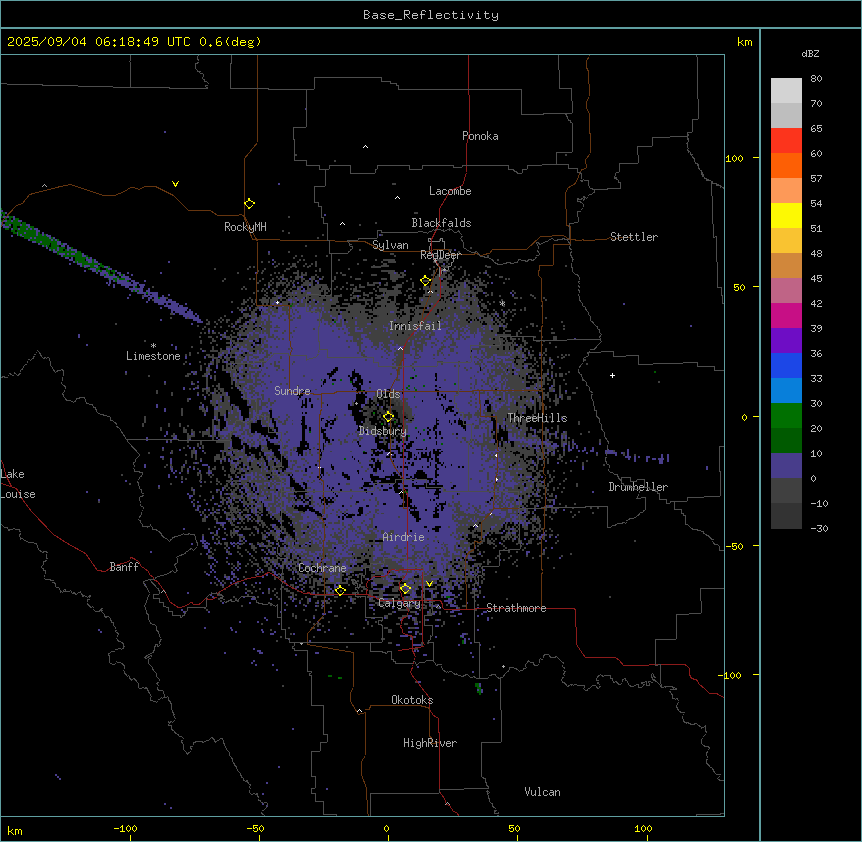Screen dimensions: 862x842
Task: Click the white plus marker north of Drumheller
Action: [x=612, y=375]
